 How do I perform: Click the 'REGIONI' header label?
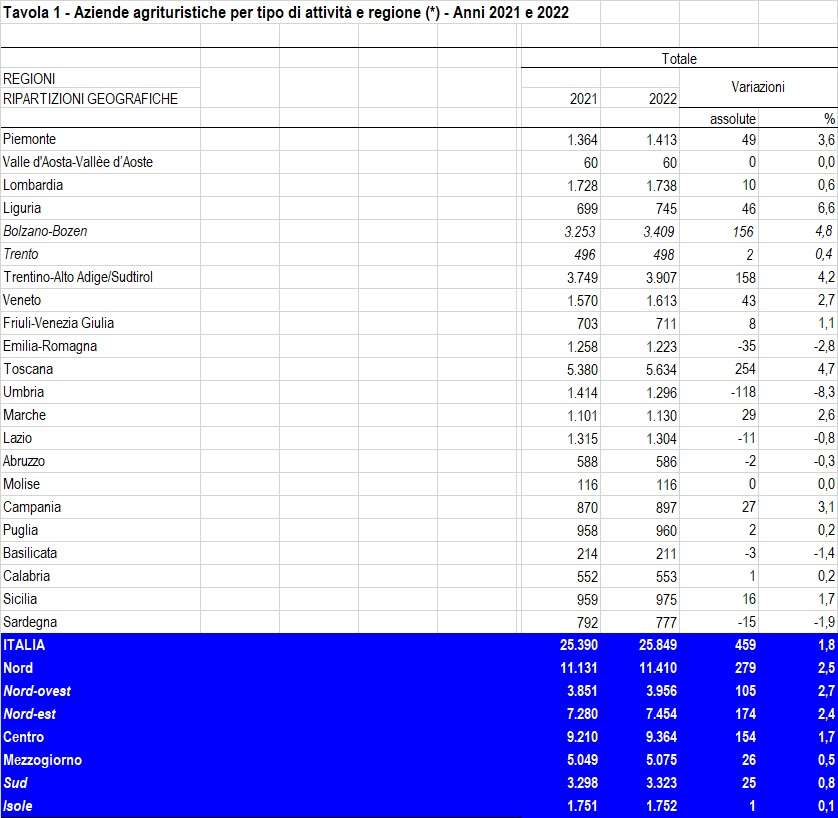(29, 78)
